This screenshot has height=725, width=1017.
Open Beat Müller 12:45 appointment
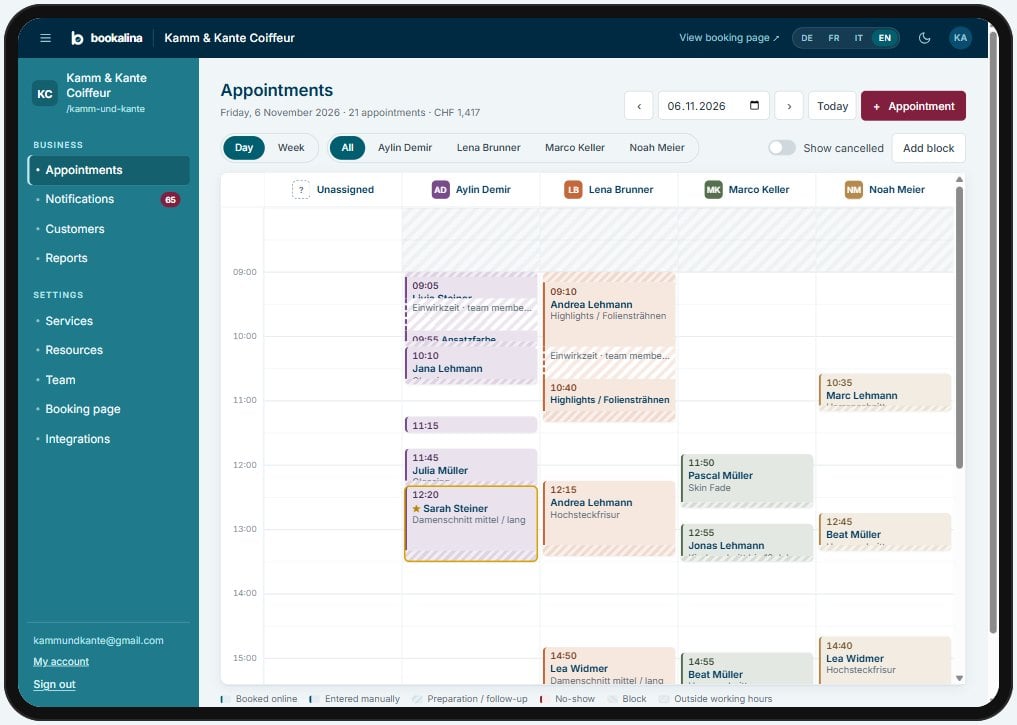pyautogui.click(x=885, y=532)
